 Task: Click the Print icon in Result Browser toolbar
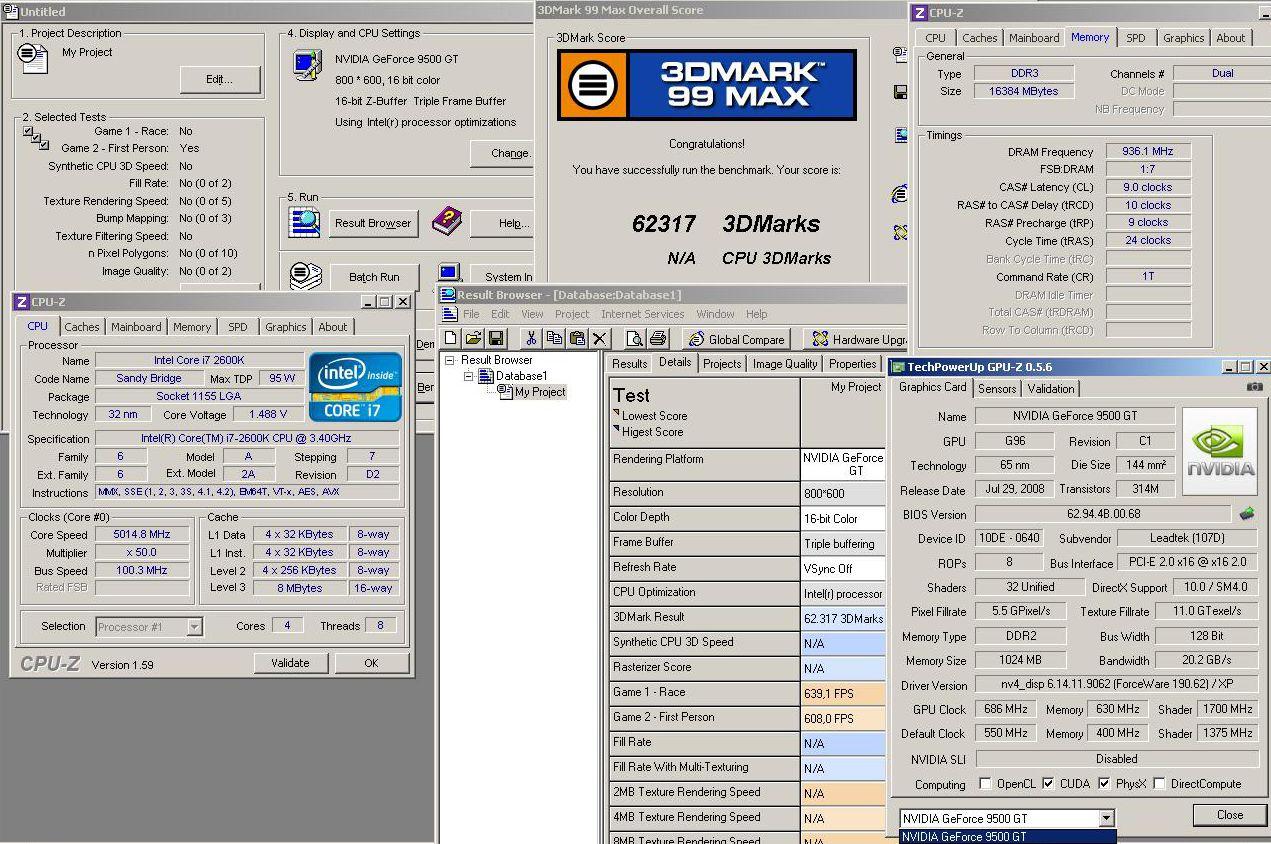coord(658,339)
